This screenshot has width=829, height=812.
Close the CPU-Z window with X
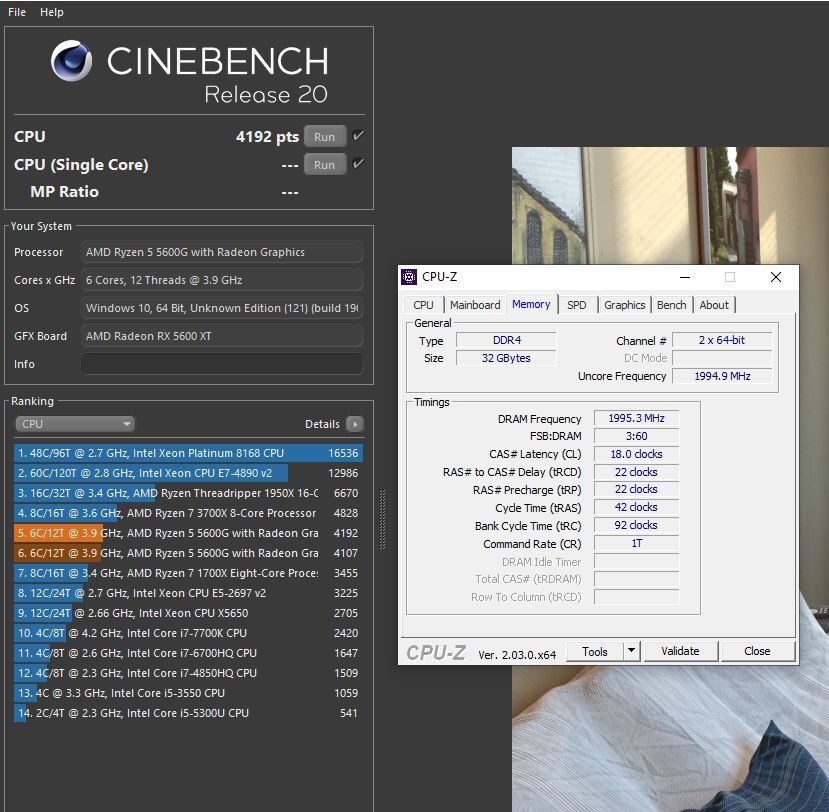click(776, 277)
